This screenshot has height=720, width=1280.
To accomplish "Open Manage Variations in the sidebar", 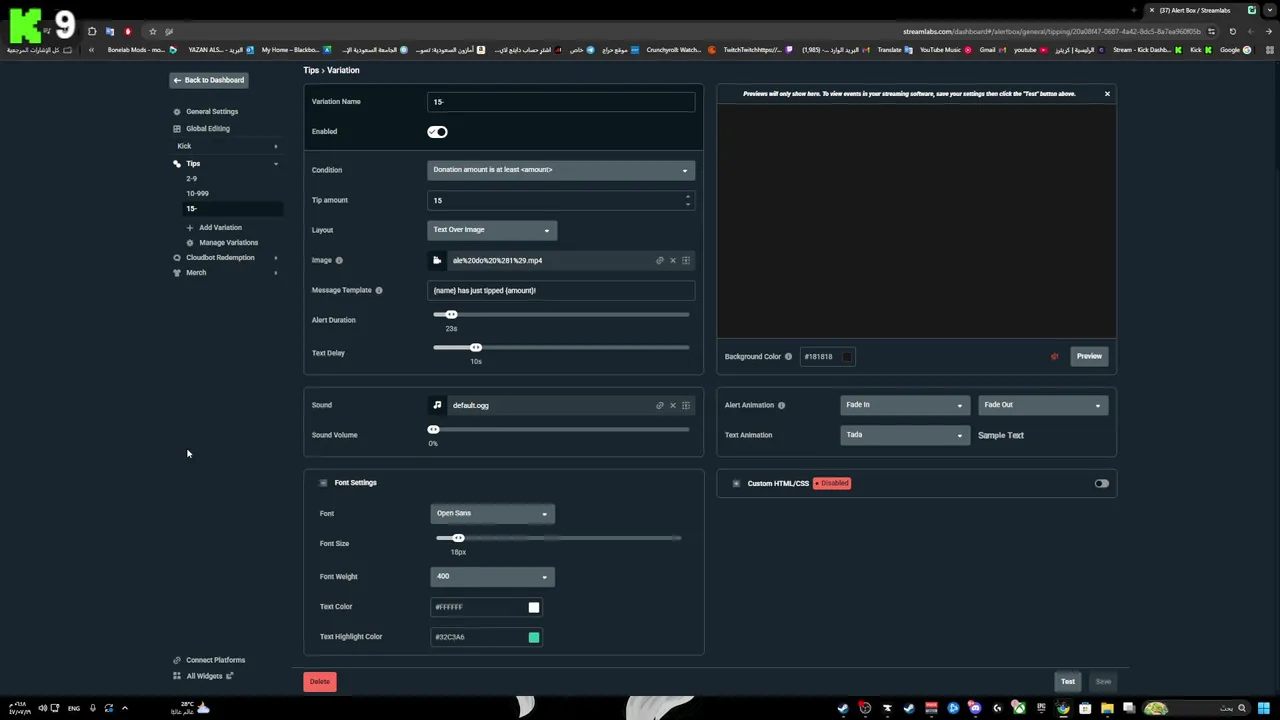I will tap(228, 242).
